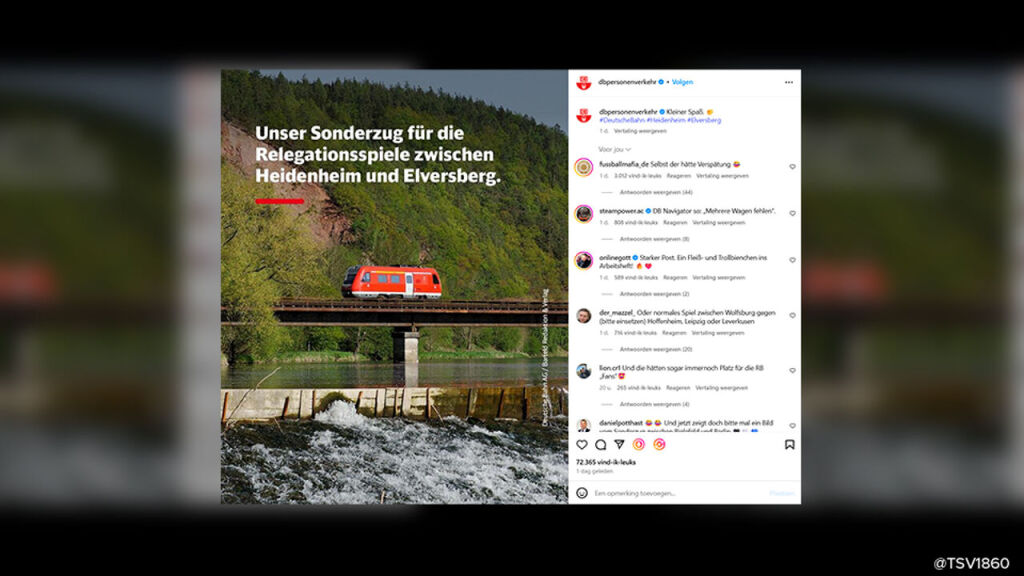This screenshot has width=1024, height=576.
Task: Expand 'Antwoorden weergeven (44)' replies
Action: pyautogui.click(x=656, y=192)
